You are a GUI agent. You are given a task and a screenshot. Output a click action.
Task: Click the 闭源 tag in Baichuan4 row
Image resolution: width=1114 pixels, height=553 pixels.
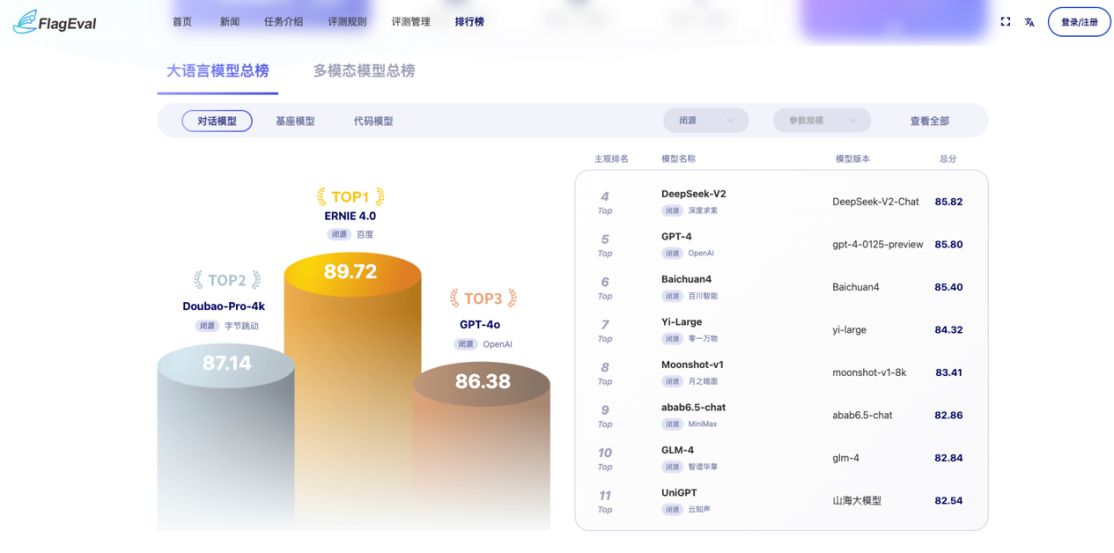(x=672, y=296)
